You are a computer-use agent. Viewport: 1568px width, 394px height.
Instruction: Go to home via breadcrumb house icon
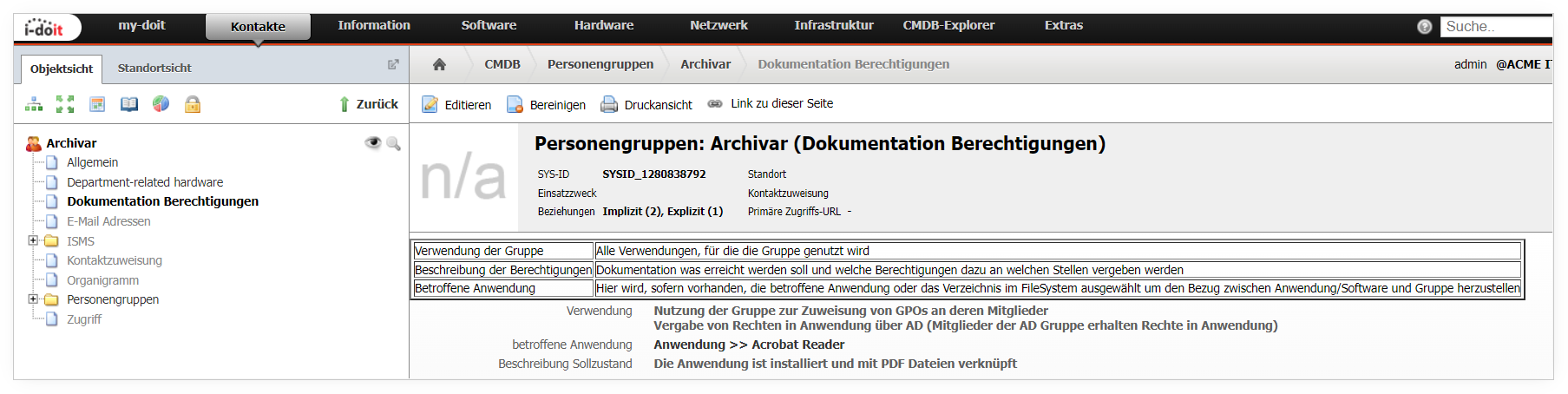point(439,64)
